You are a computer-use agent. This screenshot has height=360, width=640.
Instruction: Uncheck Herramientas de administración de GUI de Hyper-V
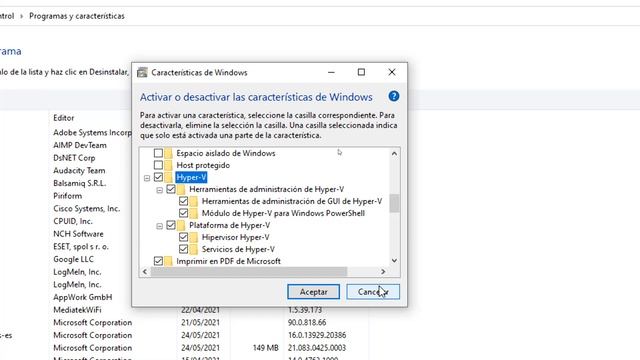(184, 201)
